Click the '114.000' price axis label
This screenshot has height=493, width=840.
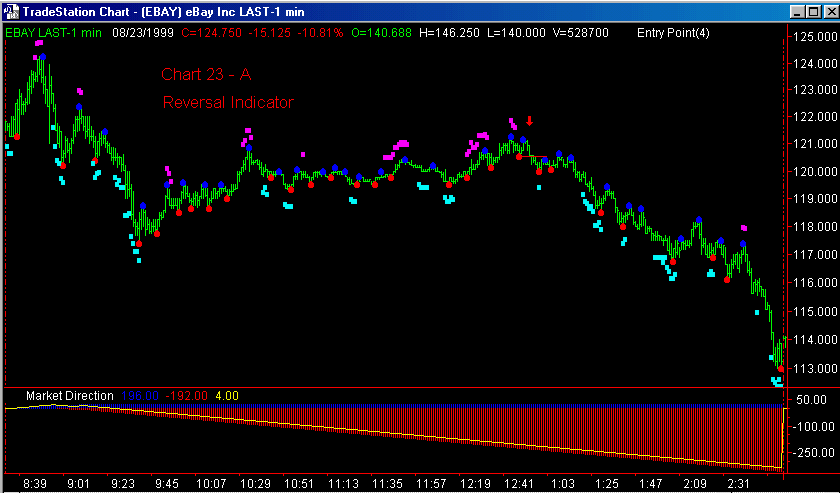coord(815,340)
